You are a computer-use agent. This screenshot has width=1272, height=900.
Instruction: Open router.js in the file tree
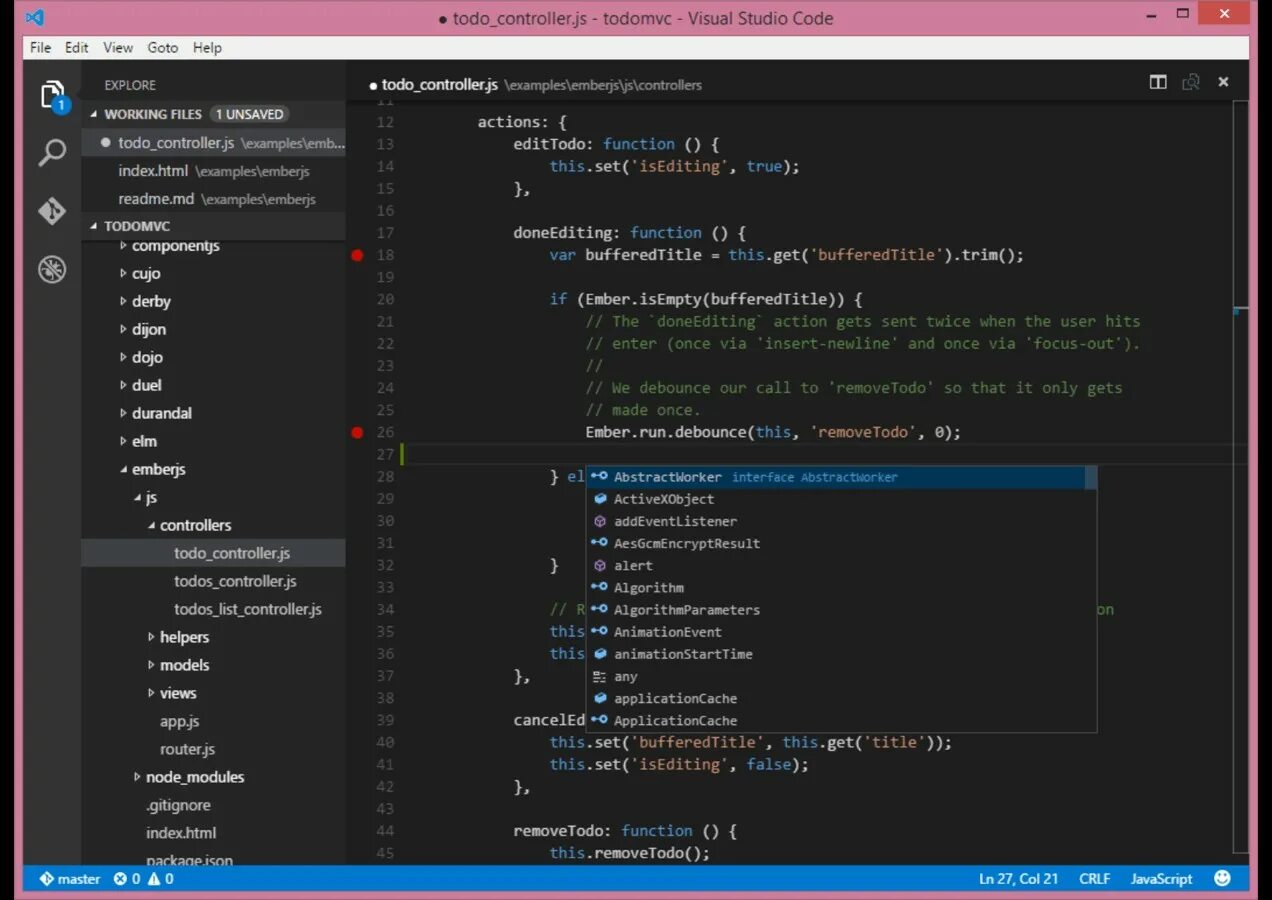tap(213, 749)
